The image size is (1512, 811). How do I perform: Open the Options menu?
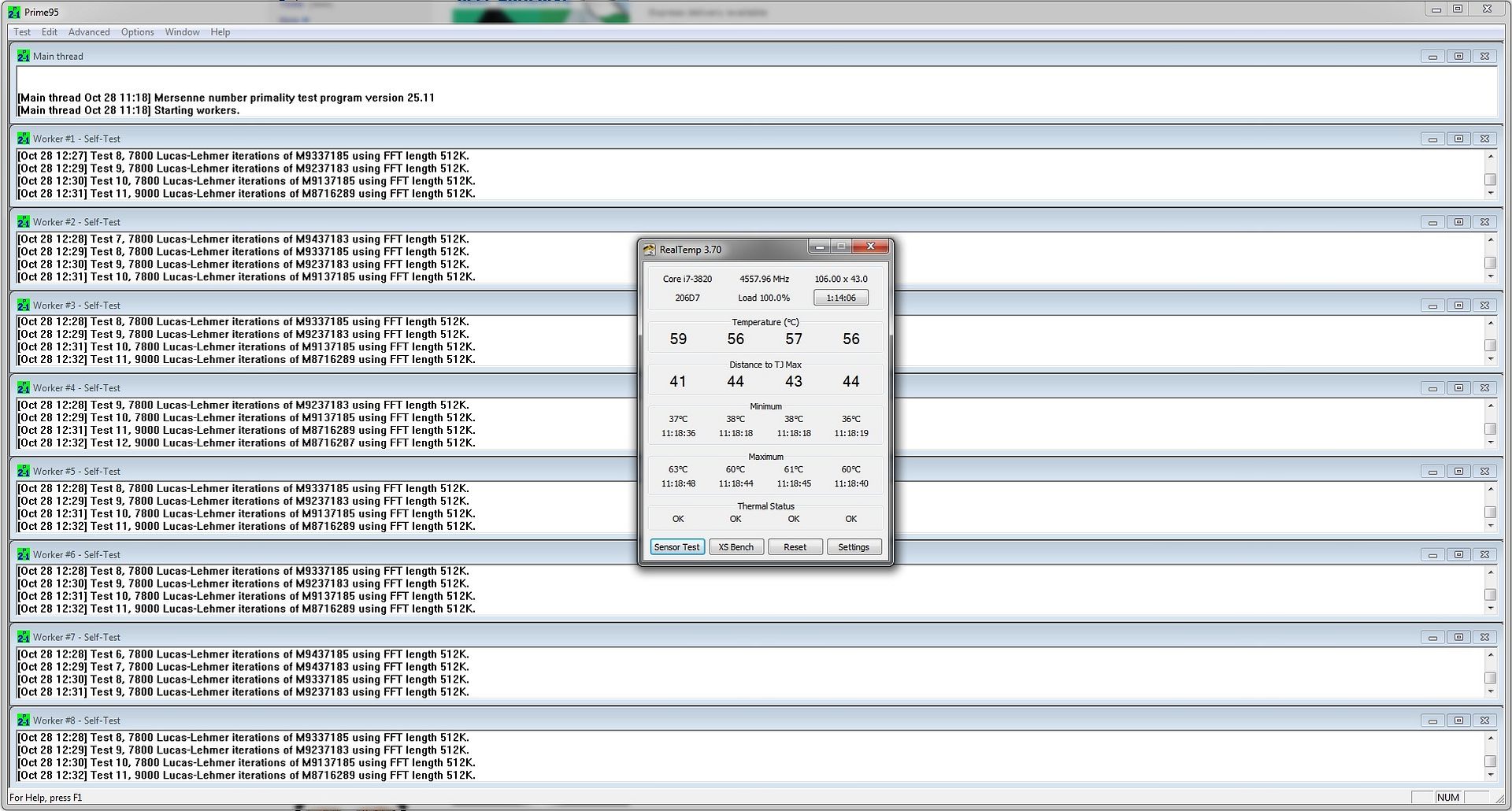click(x=138, y=32)
